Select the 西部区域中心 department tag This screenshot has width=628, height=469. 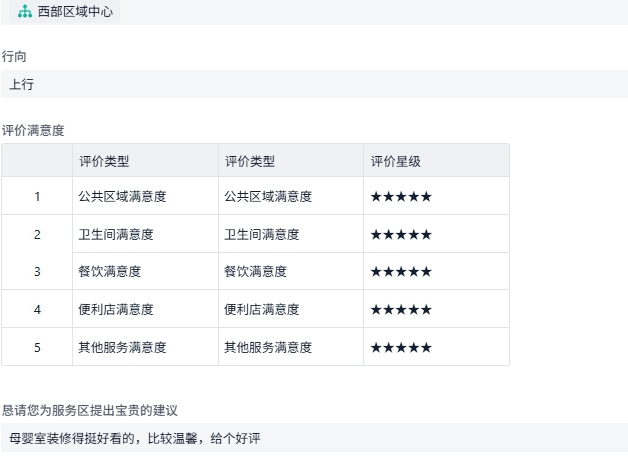75,12
